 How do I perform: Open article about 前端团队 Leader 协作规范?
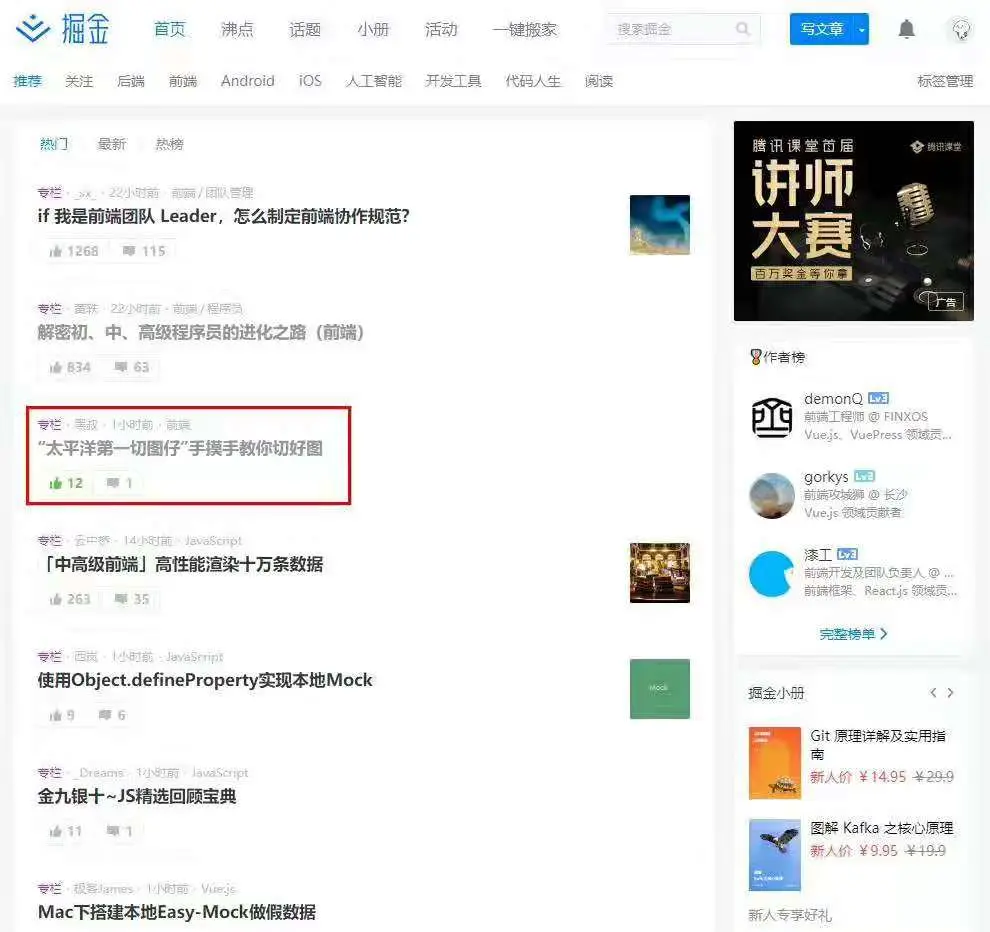point(224,217)
